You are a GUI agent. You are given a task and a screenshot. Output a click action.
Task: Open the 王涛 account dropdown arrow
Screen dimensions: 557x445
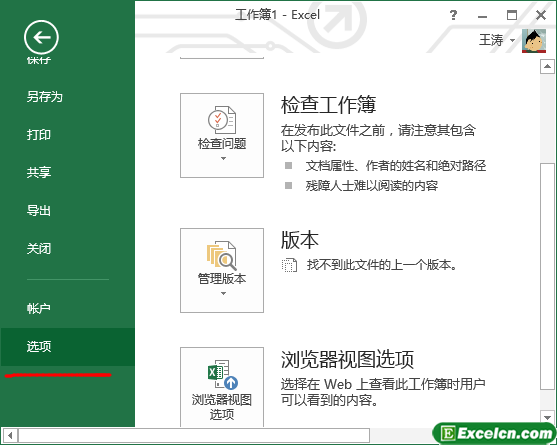513,40
